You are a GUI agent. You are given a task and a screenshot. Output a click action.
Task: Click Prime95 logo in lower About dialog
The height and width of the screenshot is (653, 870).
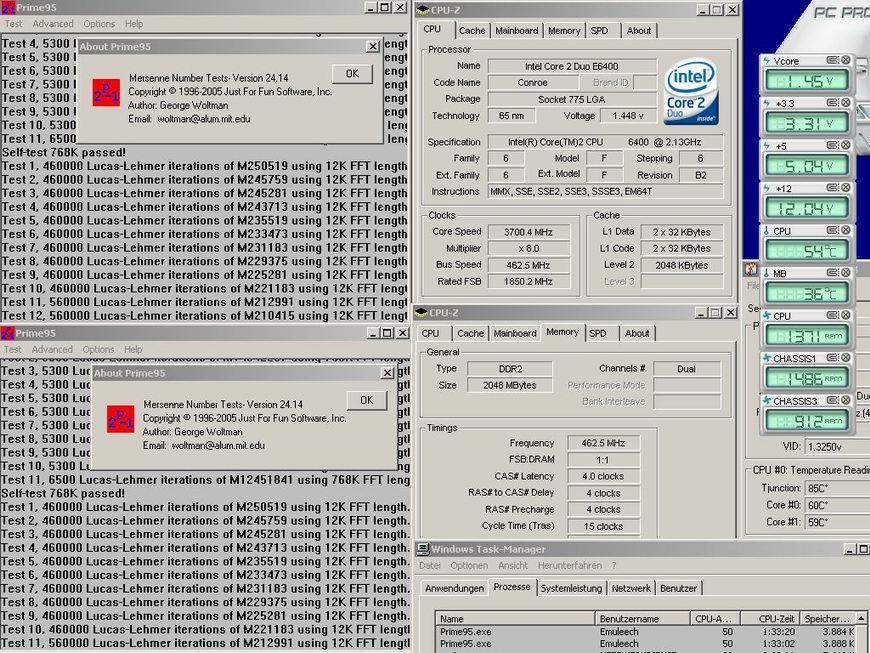120,419
